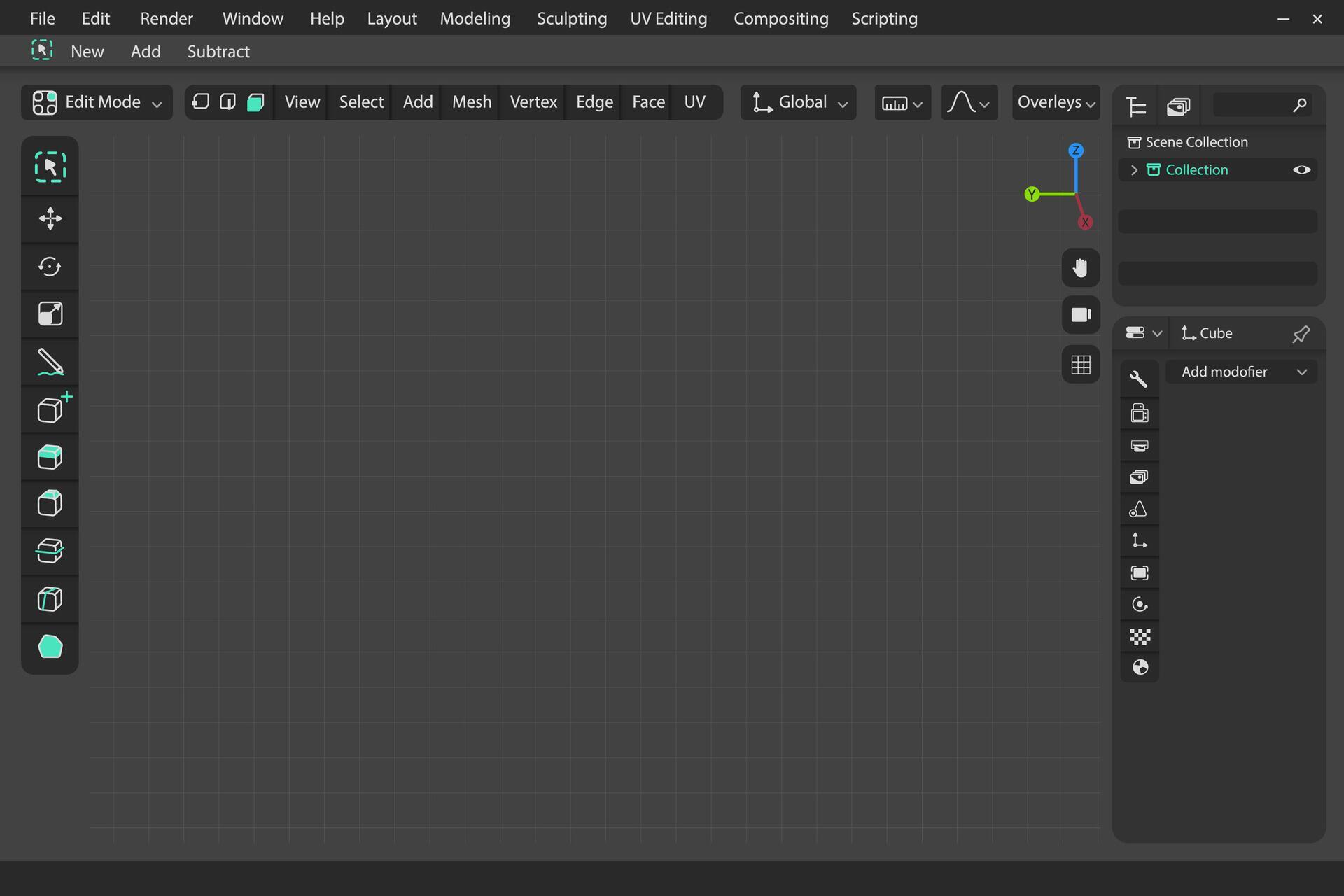Open the World properties globe tab
1344x896 pixels.
pyautogui.click(x=1140, y=667)
